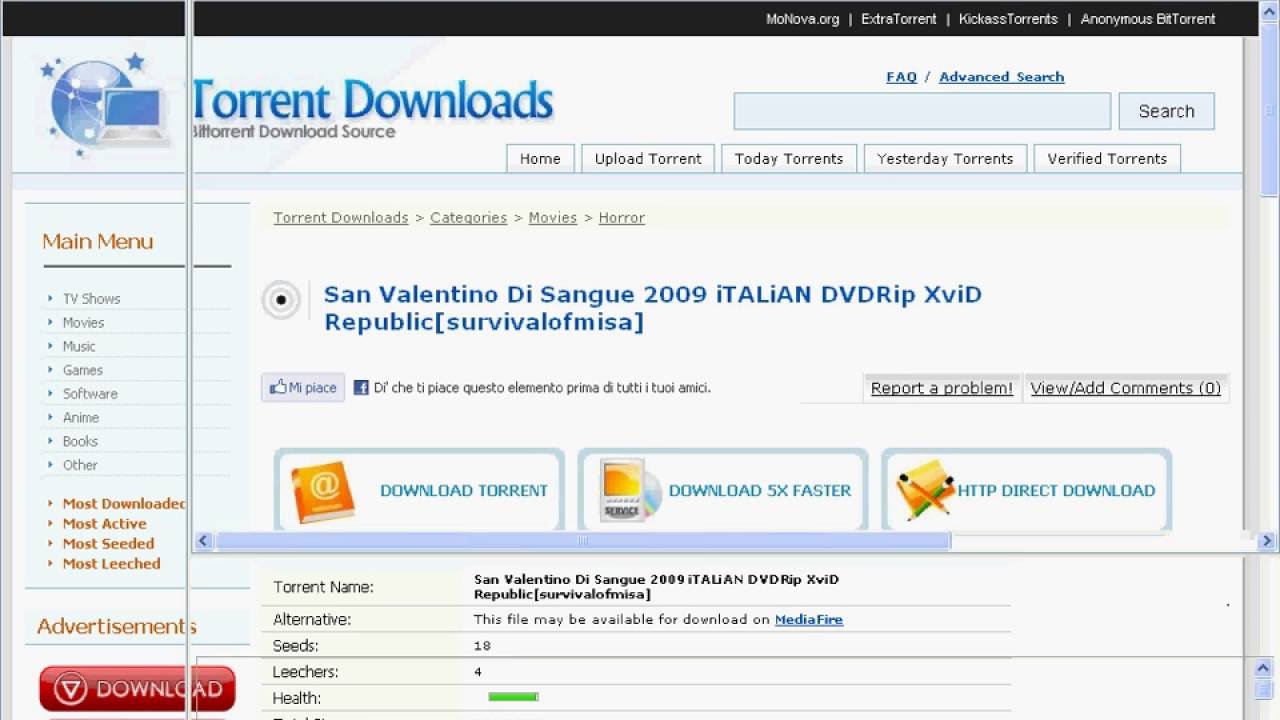Select TV Shows in the Main Menu
The image size is (1280, 720).
(91, 299)
